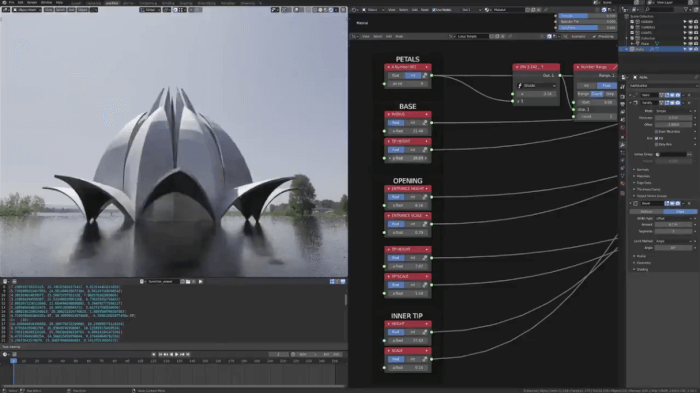
Task: Set Number Range node type to Int
Action: [587, 85]
